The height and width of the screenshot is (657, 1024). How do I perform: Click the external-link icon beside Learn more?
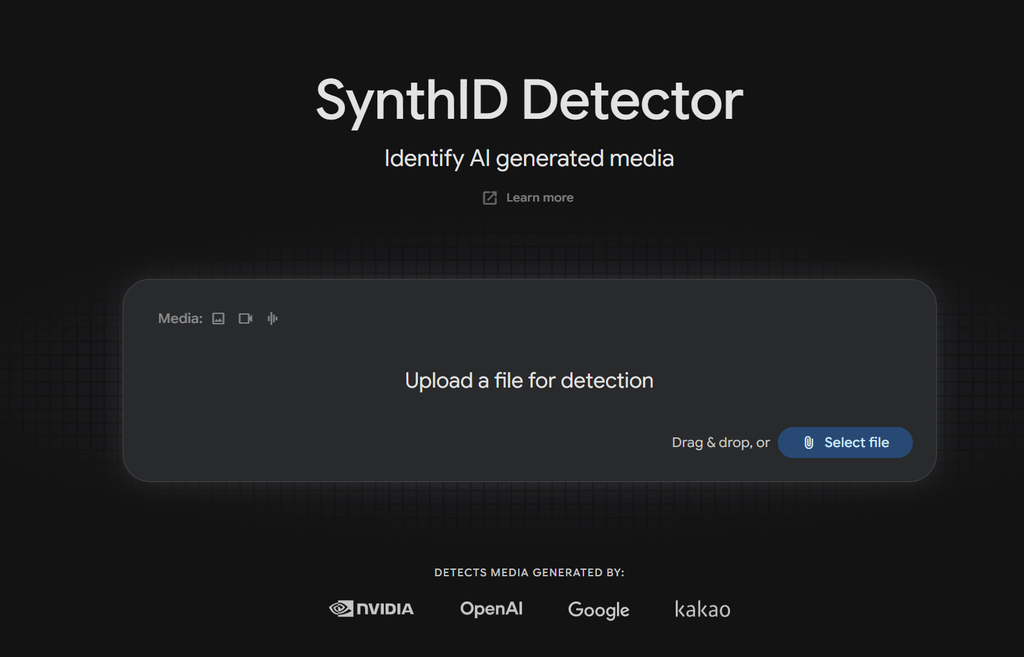pyautogui.click(x=490, y=198)
